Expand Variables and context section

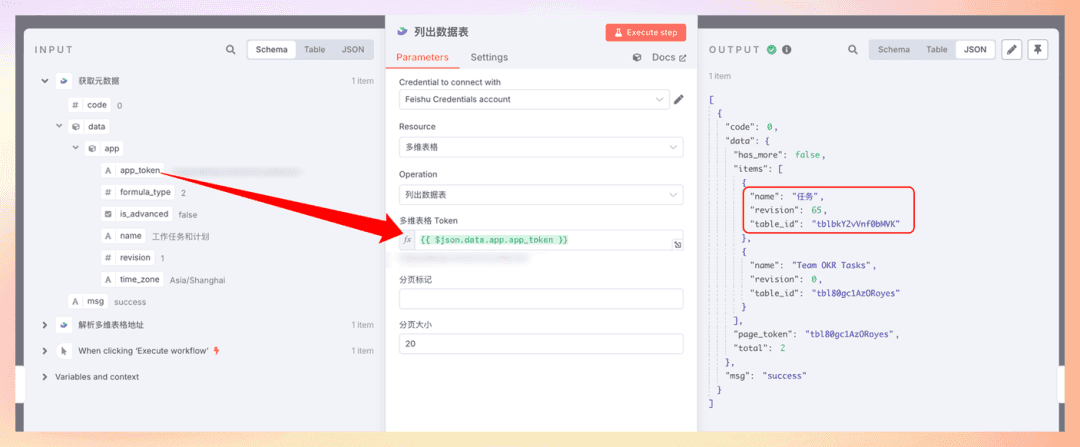click(45, 377)
